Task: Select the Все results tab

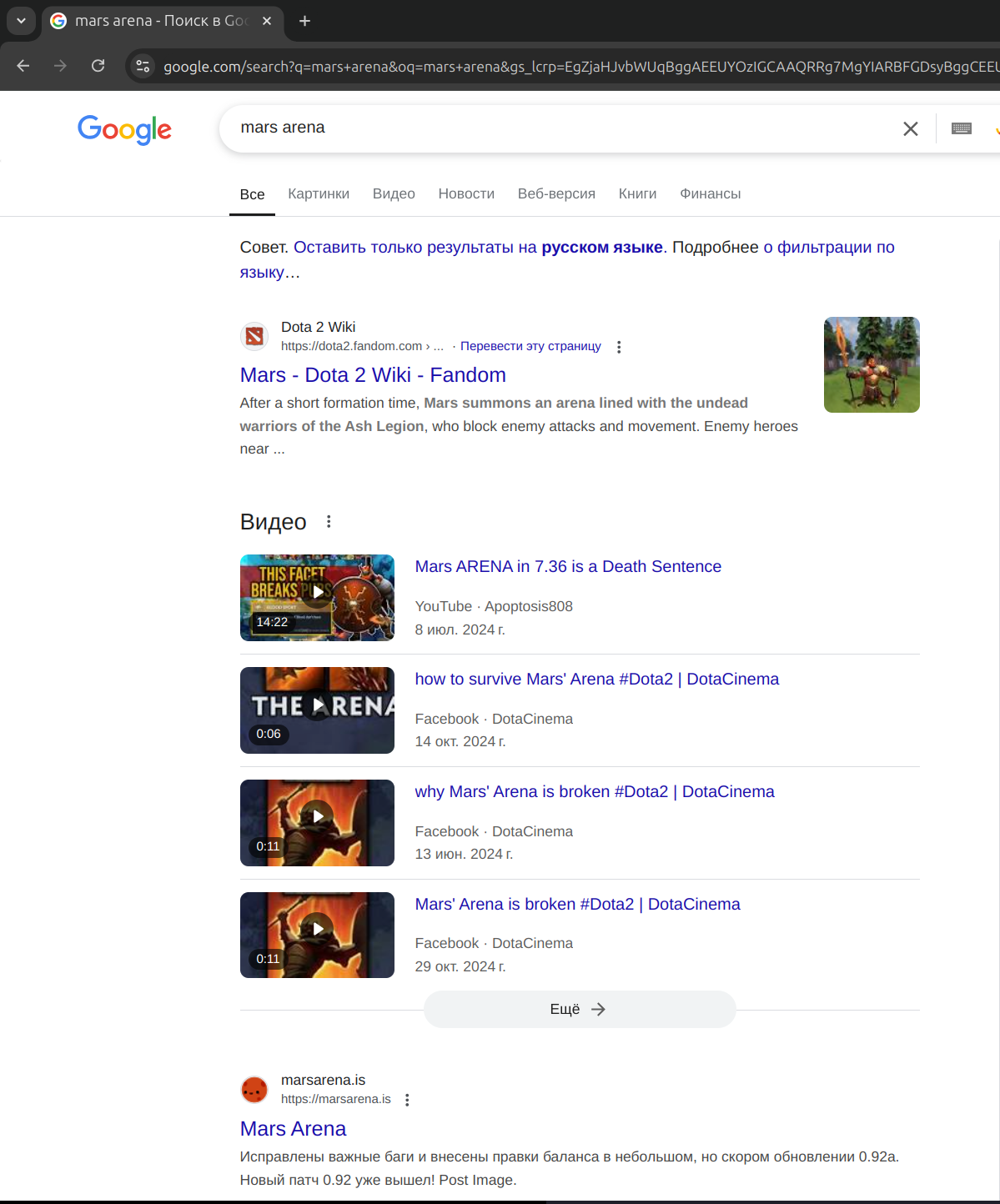Action: point(253,194)
